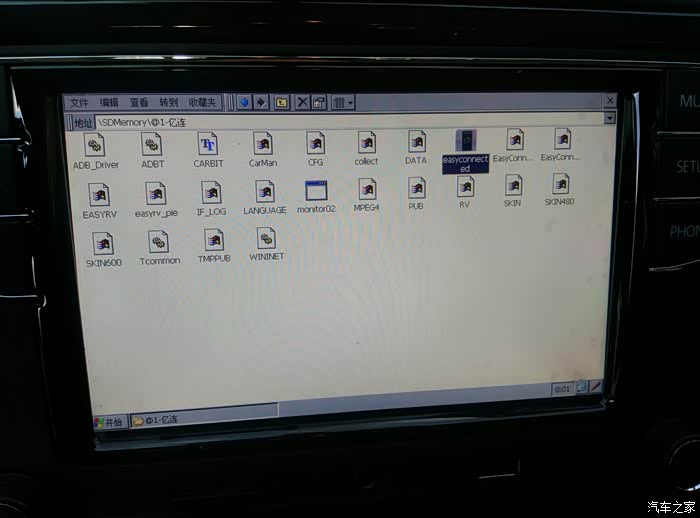The height and width of the screenshot is (518, 700).
Task: Go up one folder level
Action: [281, 103]
